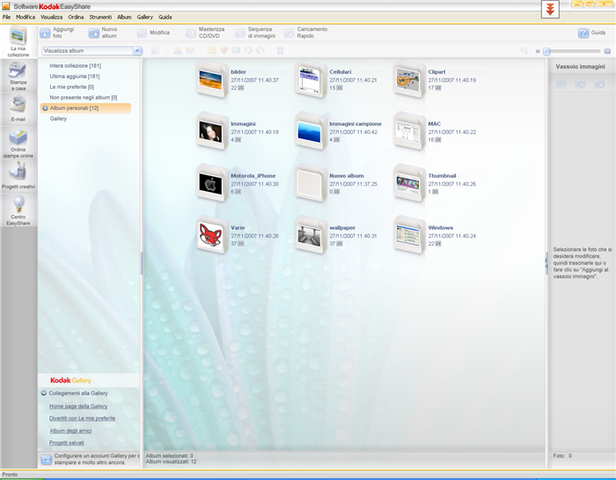This screenshot has height=480, width=616.
Task: Select the Cellulari album thumbnail
Action: [310, 80]
